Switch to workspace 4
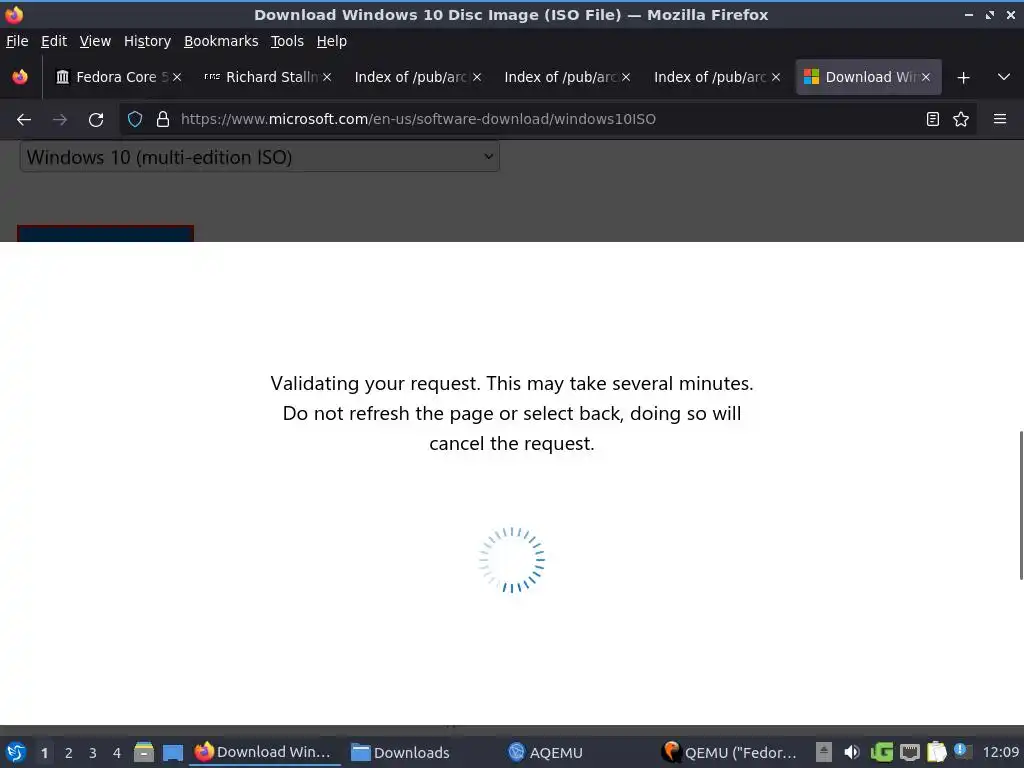1024x768 pixels. (117, 753)
